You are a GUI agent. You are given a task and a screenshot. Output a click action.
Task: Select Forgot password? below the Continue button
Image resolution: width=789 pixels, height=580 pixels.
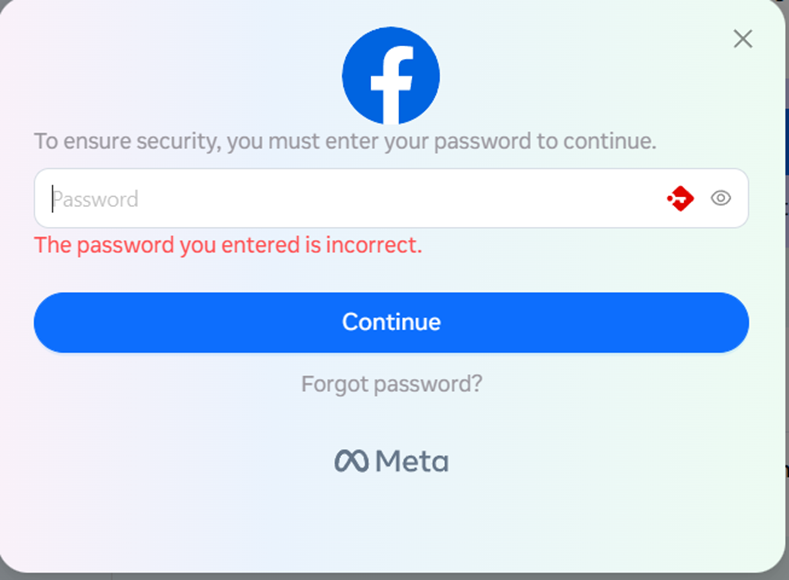391,384
